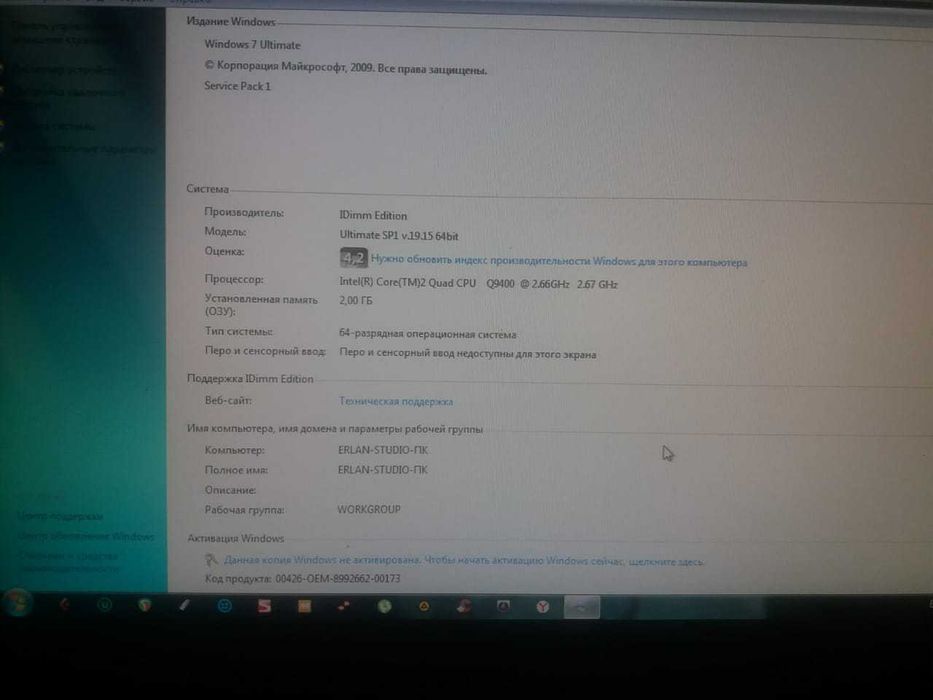Open the blue smiley face taskbar icon
The width and height of the screenshot is (933, 700).
coord(224,606)
